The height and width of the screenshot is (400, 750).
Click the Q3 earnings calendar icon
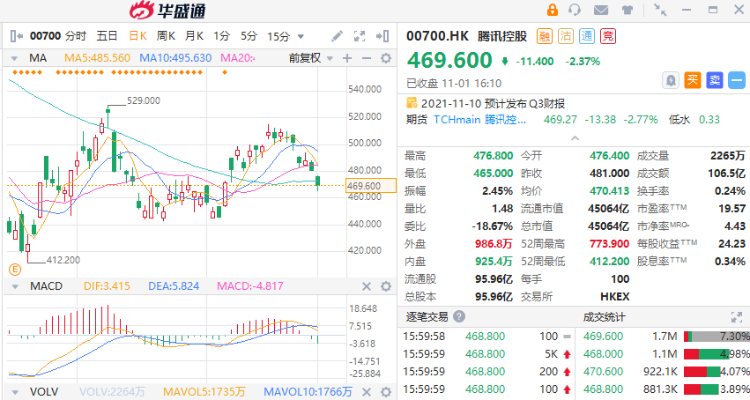(411, 103)
